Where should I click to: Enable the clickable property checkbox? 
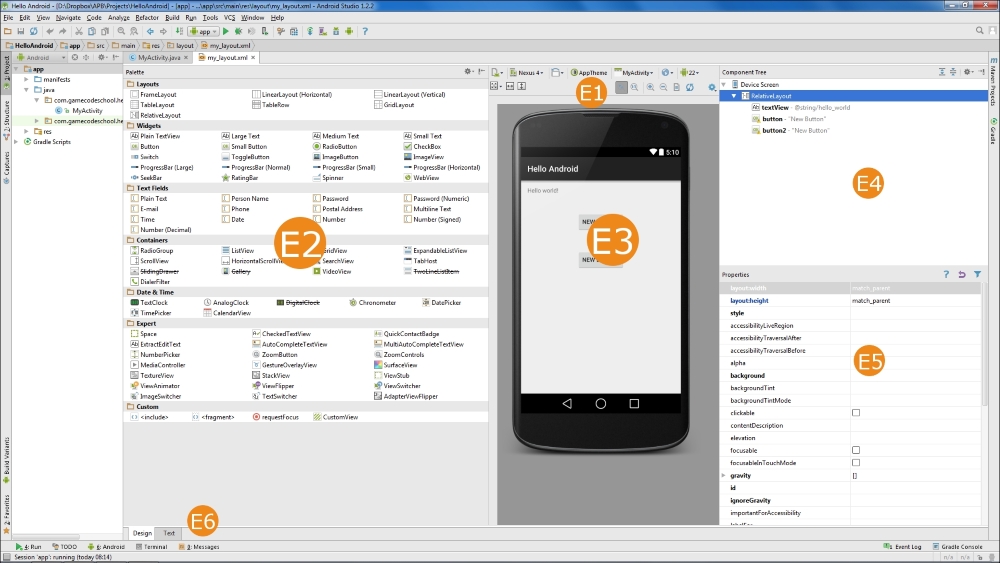click(x=856, y=412)
